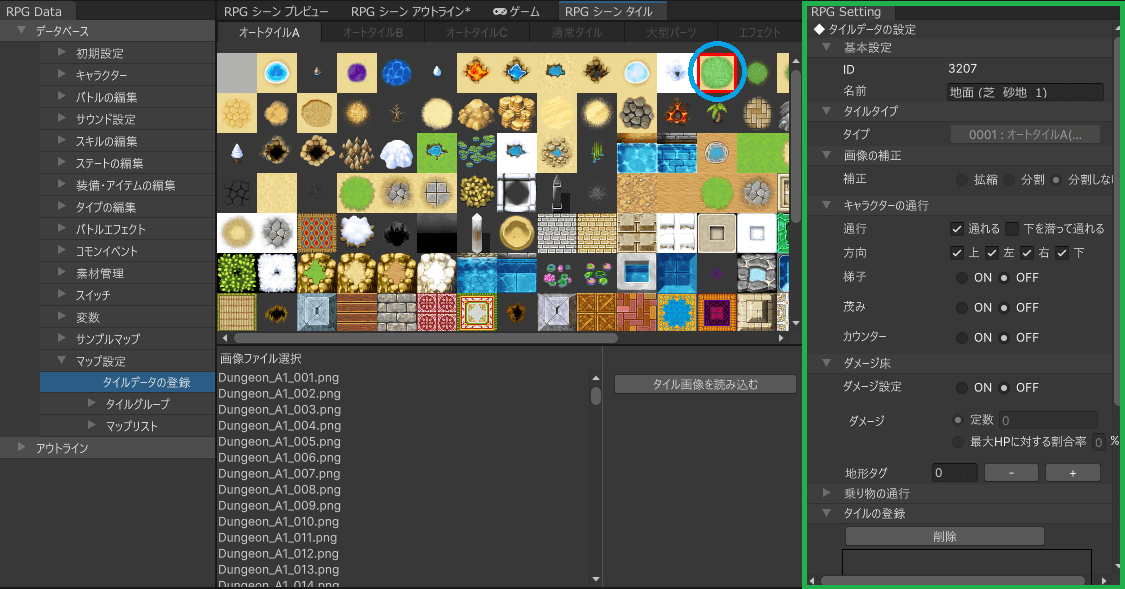Enable 下を潜って通れる checkbox
1125x589 pixels.
(1013, 229)
